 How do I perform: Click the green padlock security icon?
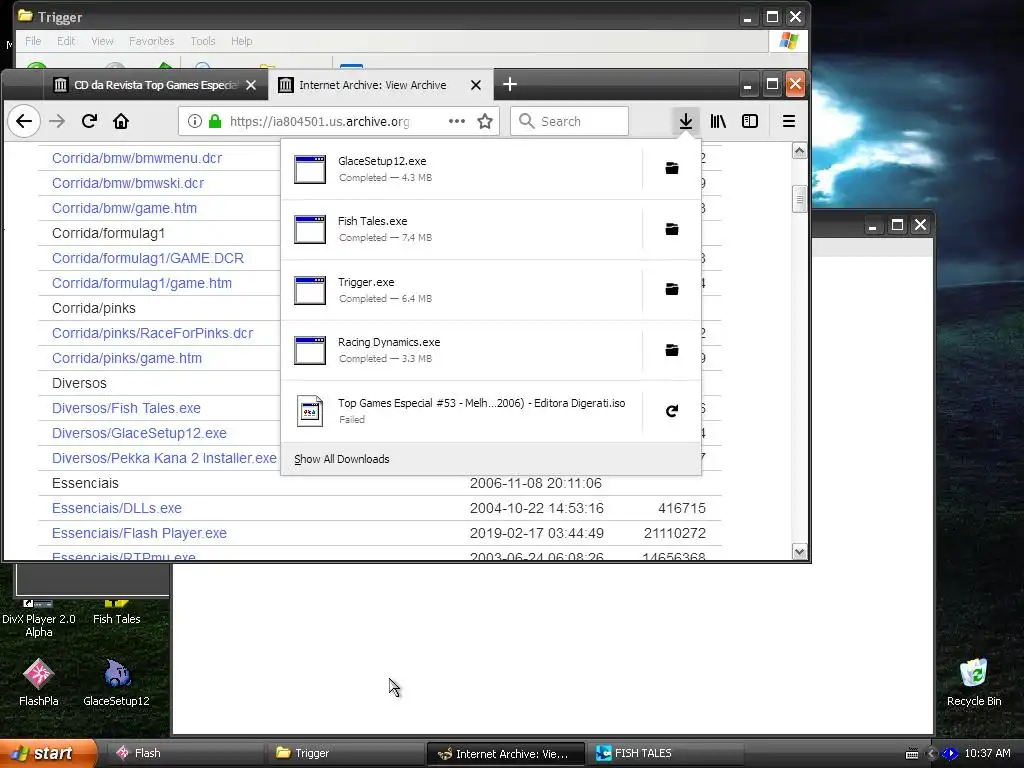coord(215,121)
